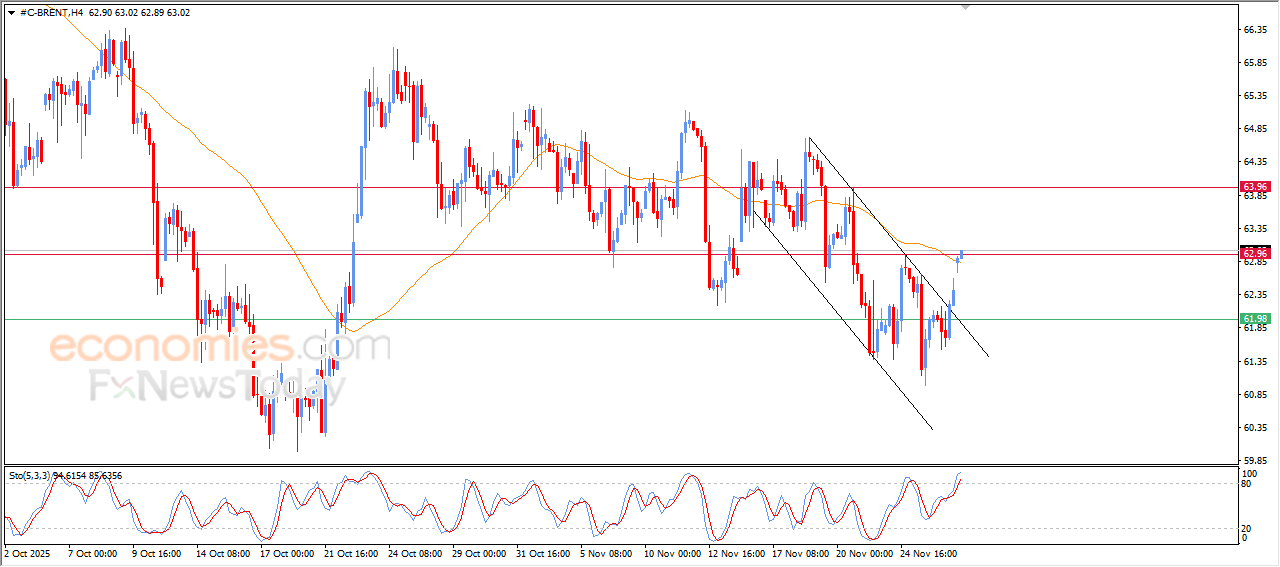The image size is (1280, 567).
Task: Click the 24 Oct 08:00 time label
Action: coord(414,552)
